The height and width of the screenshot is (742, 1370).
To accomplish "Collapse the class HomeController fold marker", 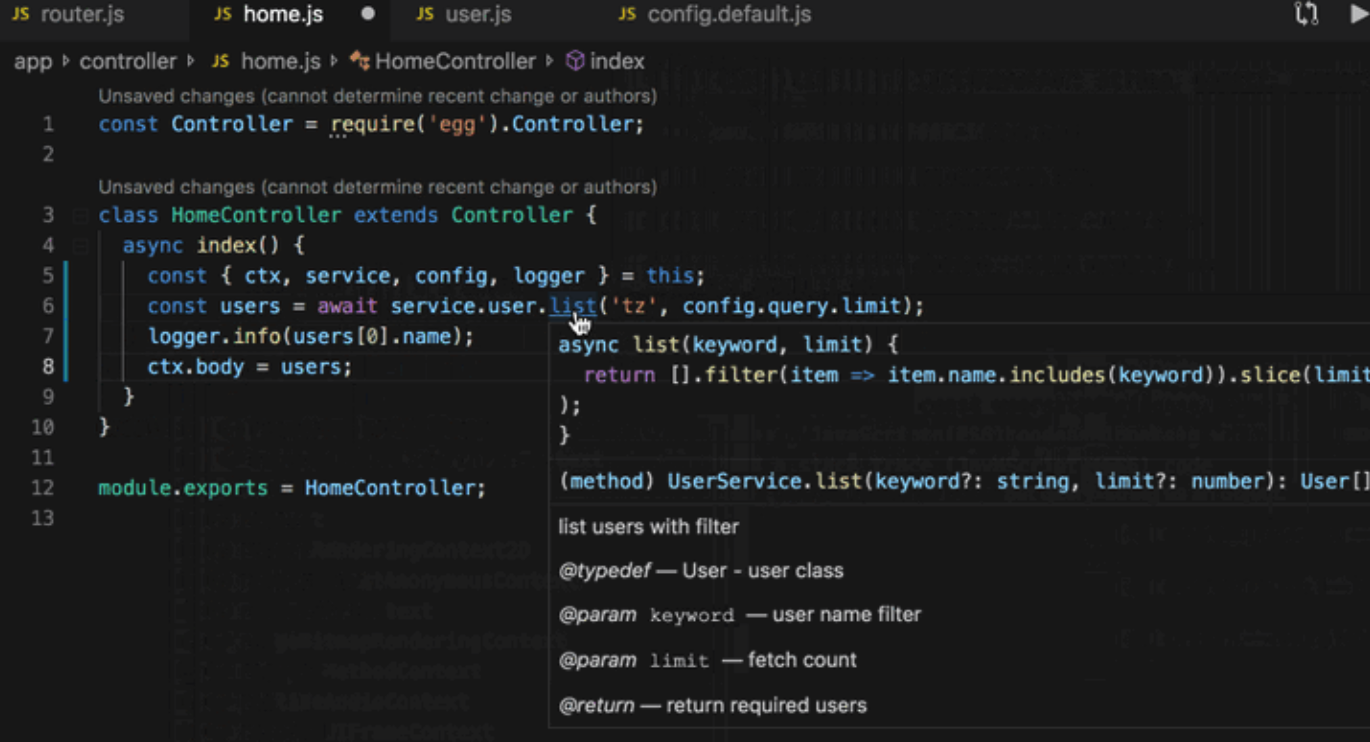I will coord(79,215).
